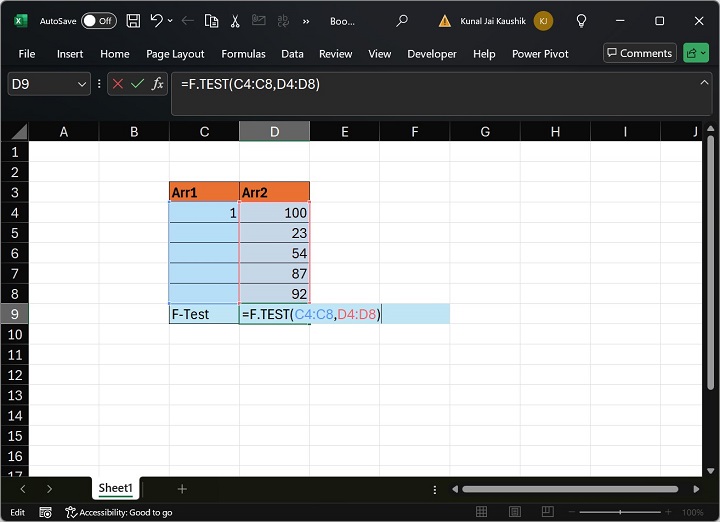
Task: Expand the Name Box dropdown arrow
Action: click(x=82, y=85)
